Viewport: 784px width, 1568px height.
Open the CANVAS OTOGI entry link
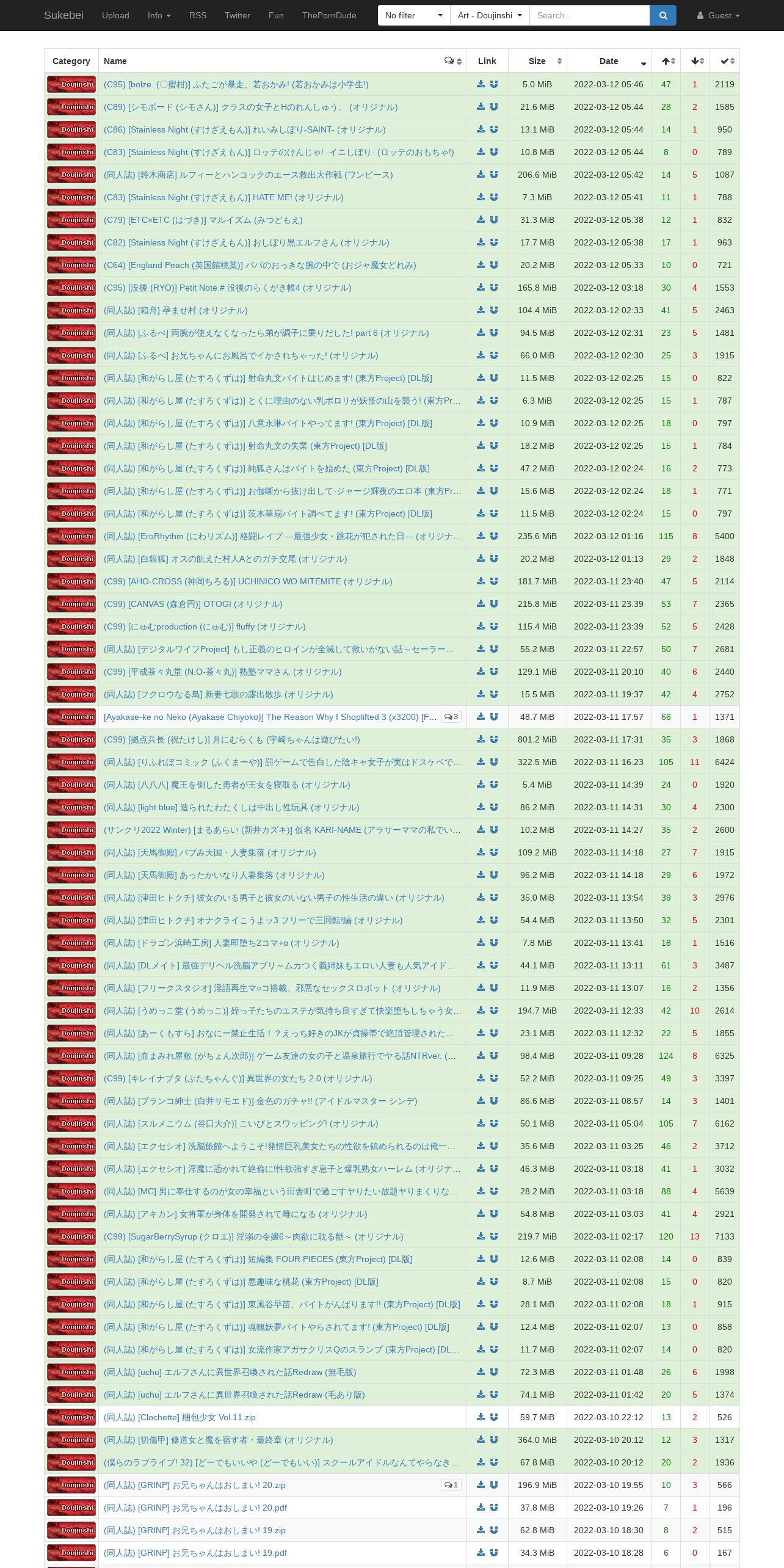click(x=193, y=604)
